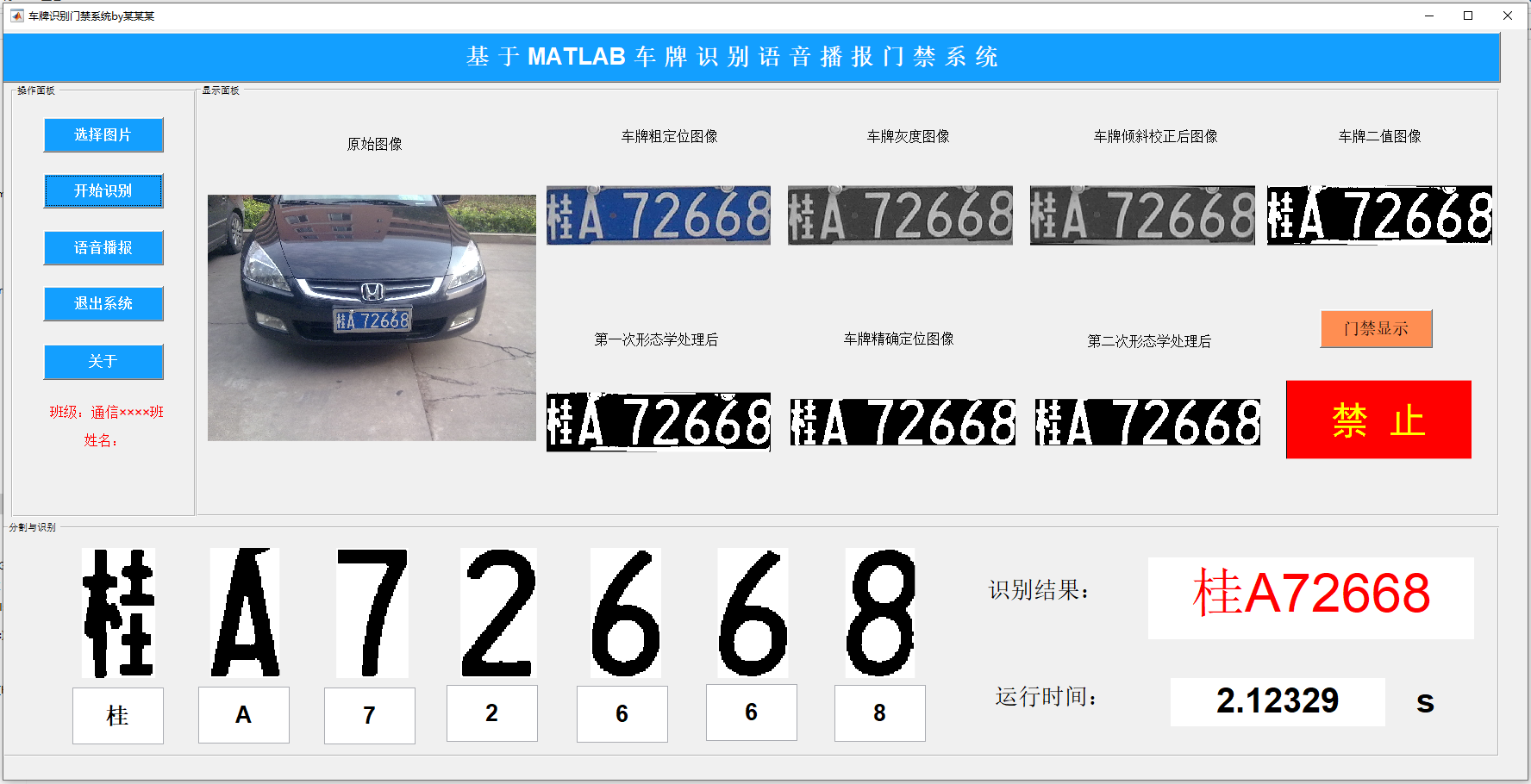Click the result box showing 7
This screenshot has height=784, width=1531.
point(370,715)
